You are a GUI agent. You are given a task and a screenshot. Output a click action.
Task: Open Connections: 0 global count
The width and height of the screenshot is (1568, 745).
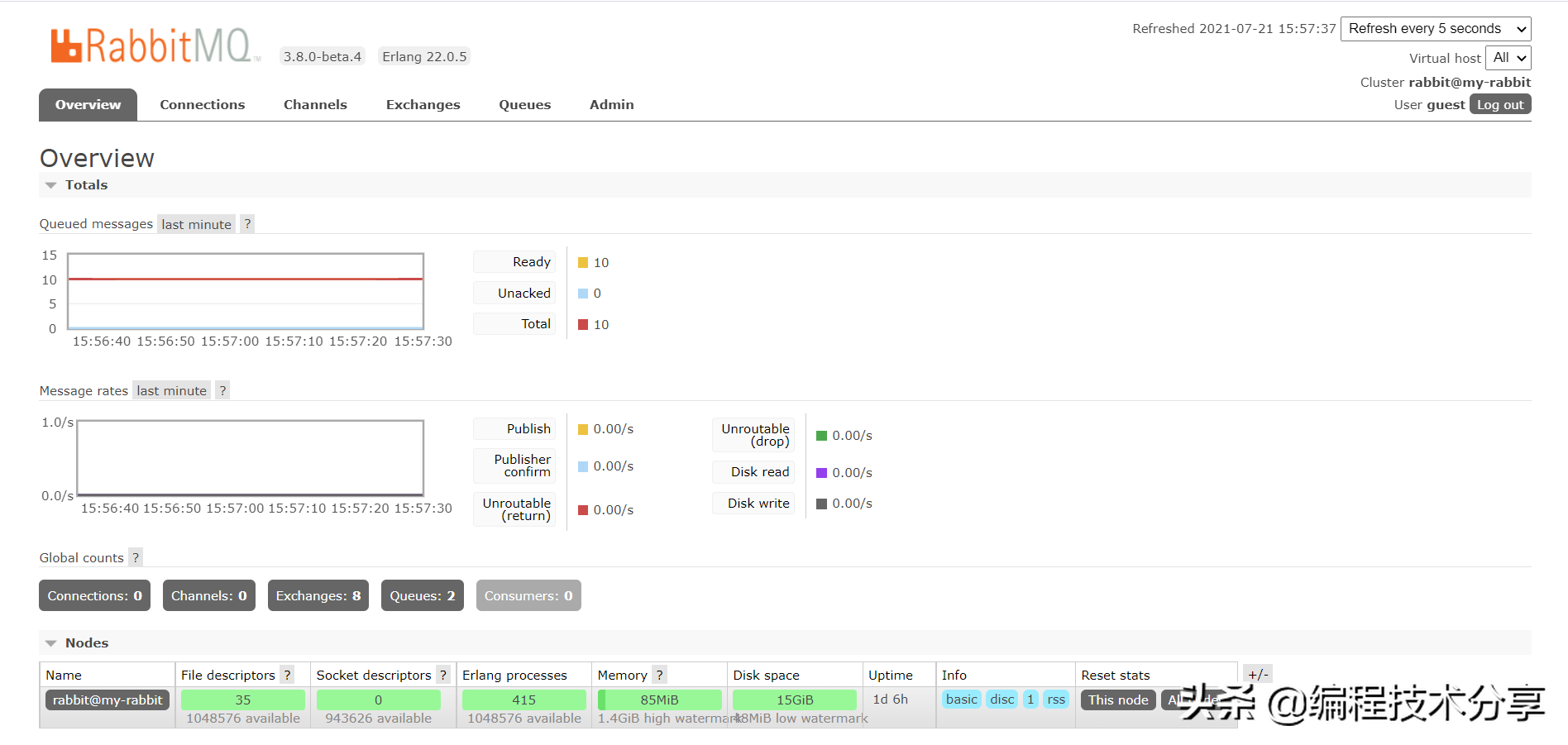(x=94, y=595)
